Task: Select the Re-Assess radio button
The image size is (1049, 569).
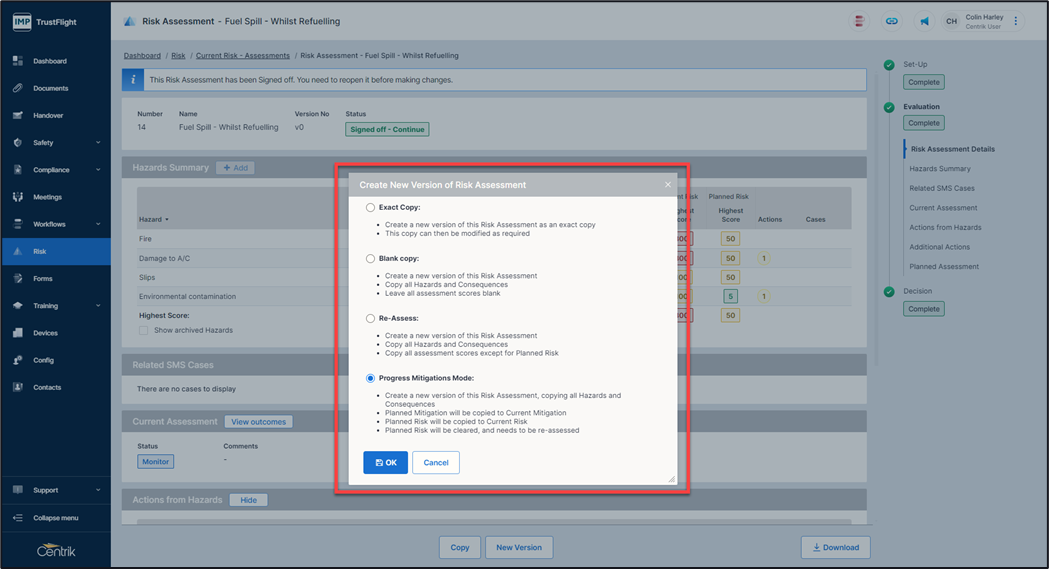Action: tap(371, 318)
